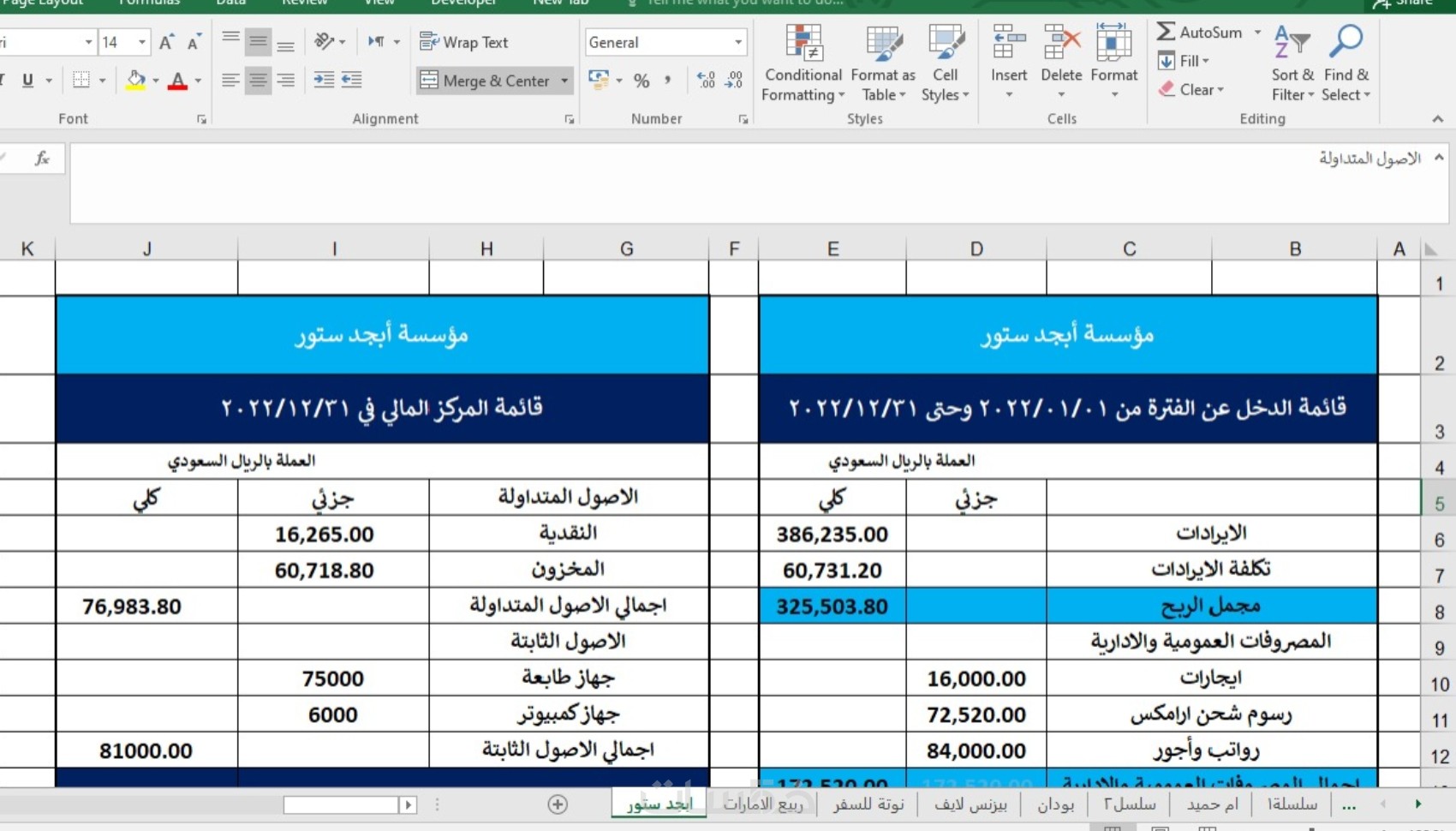Click the Fill button
Image resolution: width=1456 pixels, height=831 pixels.
click(1184, 61)
